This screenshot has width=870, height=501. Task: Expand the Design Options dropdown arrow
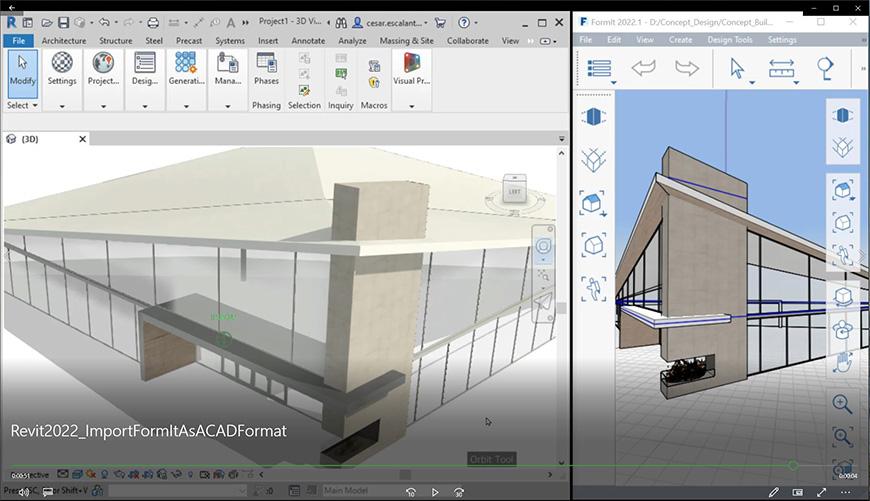point(145,106)
